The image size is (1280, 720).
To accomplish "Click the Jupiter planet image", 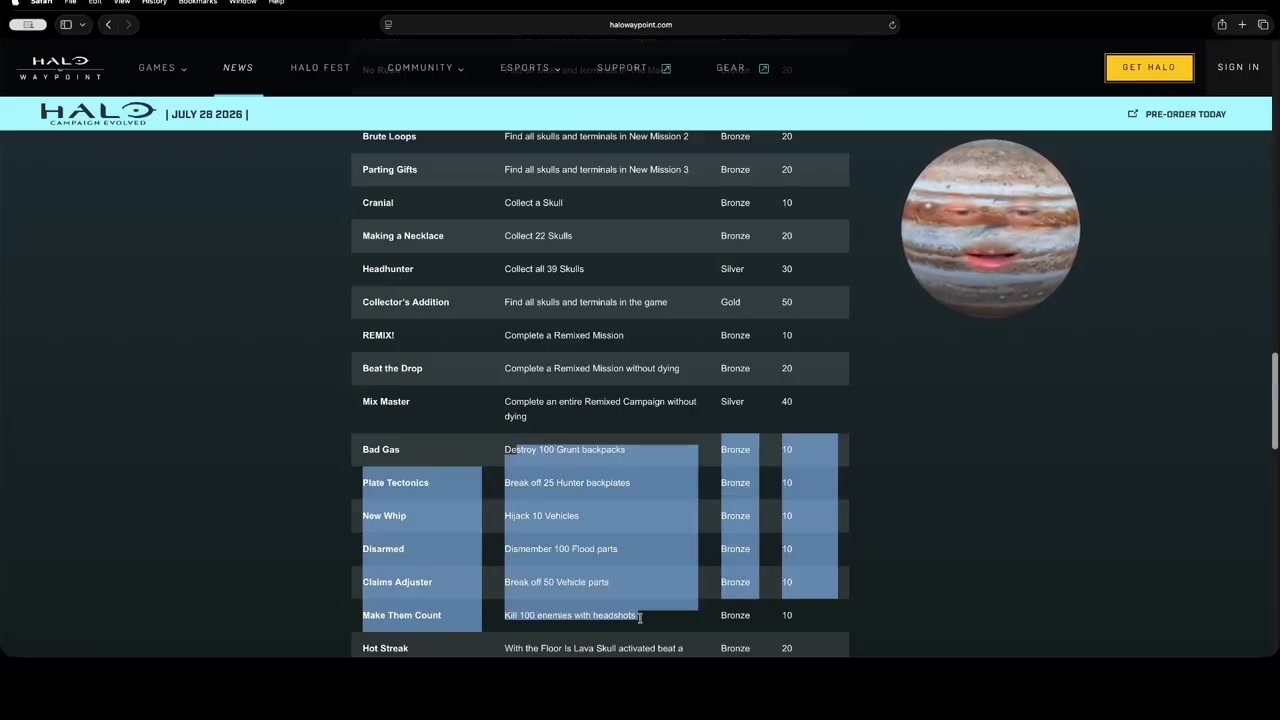I will point(990,228).
